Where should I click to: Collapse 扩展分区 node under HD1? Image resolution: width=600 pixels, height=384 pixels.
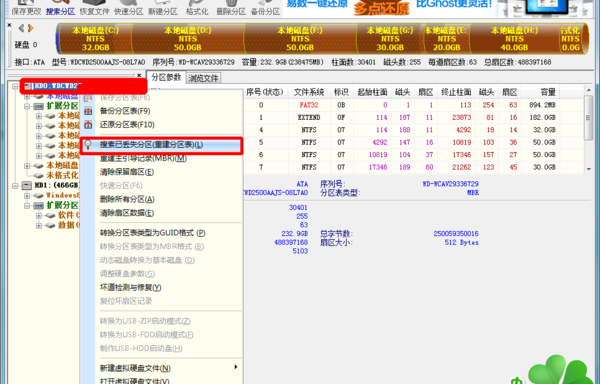(27, 206)
